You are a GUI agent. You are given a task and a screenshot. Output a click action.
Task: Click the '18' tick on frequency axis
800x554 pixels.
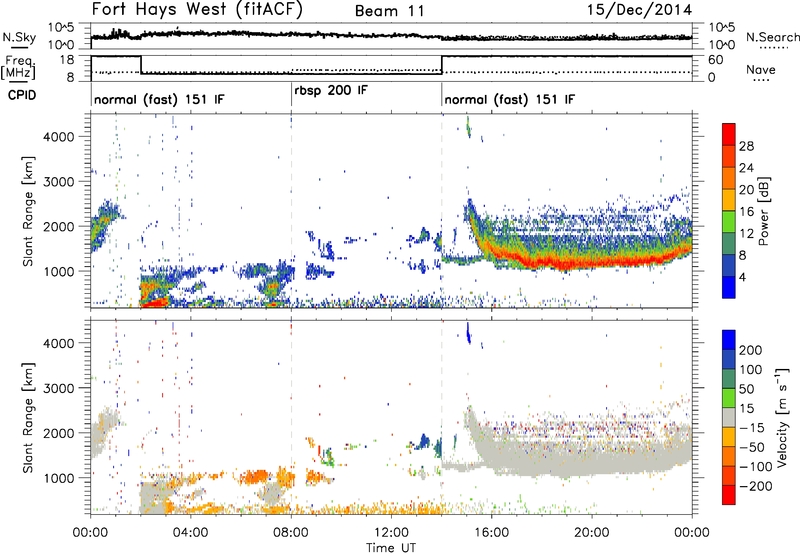click(67, 60)
